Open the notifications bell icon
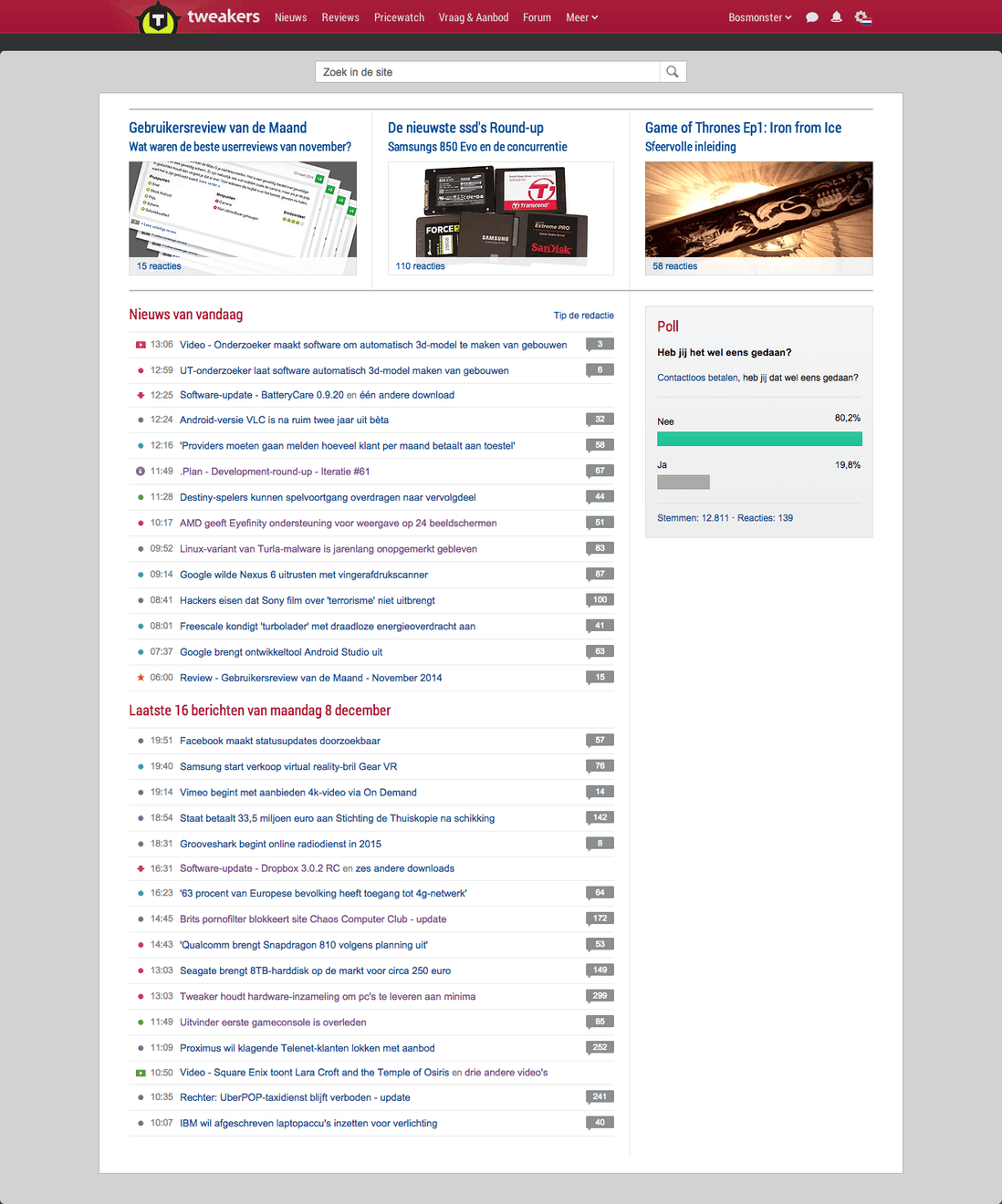 [836, 17]
